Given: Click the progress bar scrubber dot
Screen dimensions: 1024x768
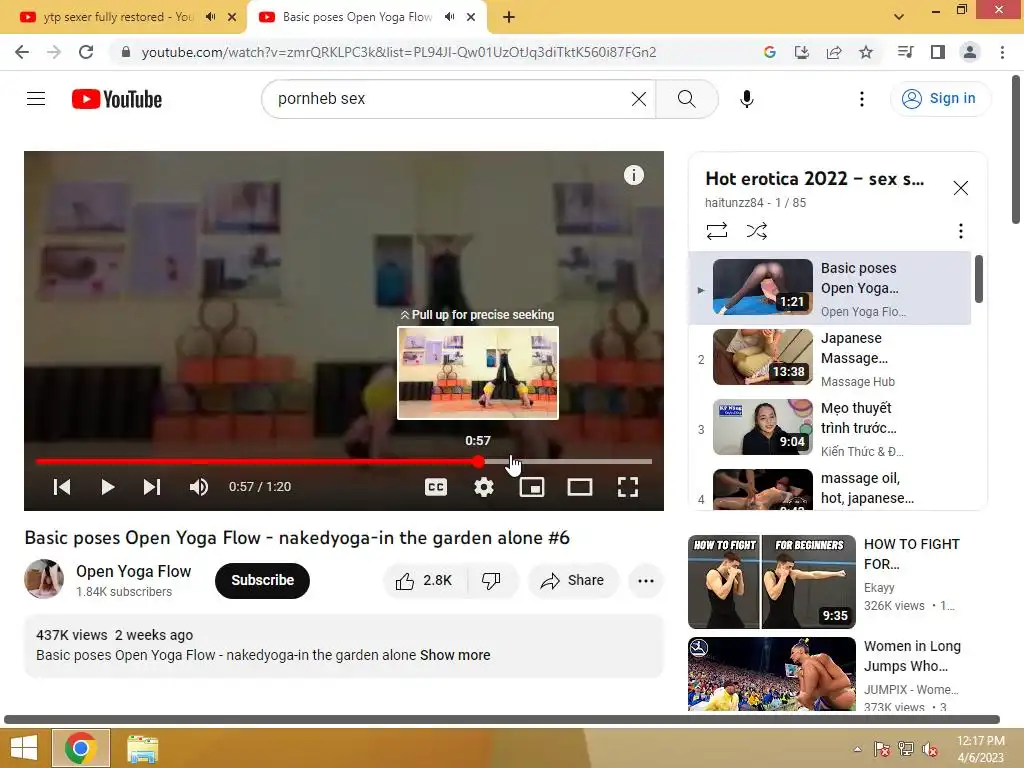Looking at the screenshot, I should [479, 462].
